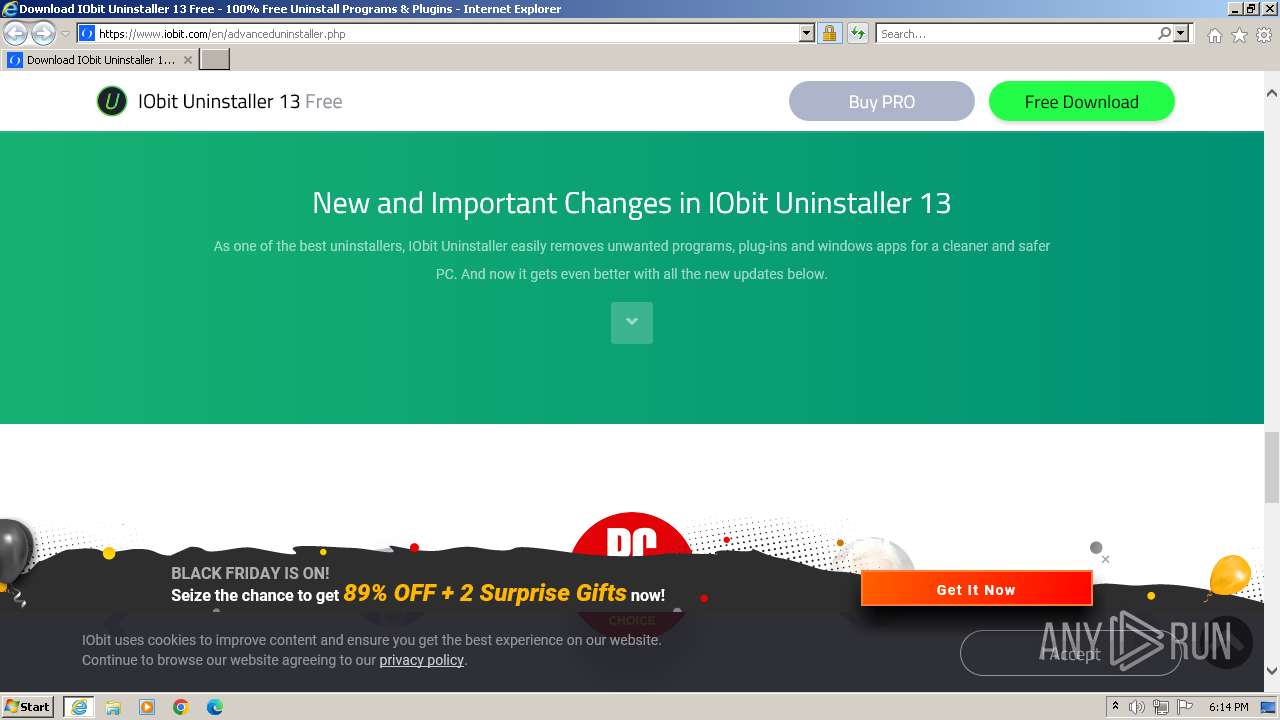Screen dimensions: 1280x720
Task: Click the Search box in Internet Explorer
Action: pyautogui.click(x=1015, y=33)
